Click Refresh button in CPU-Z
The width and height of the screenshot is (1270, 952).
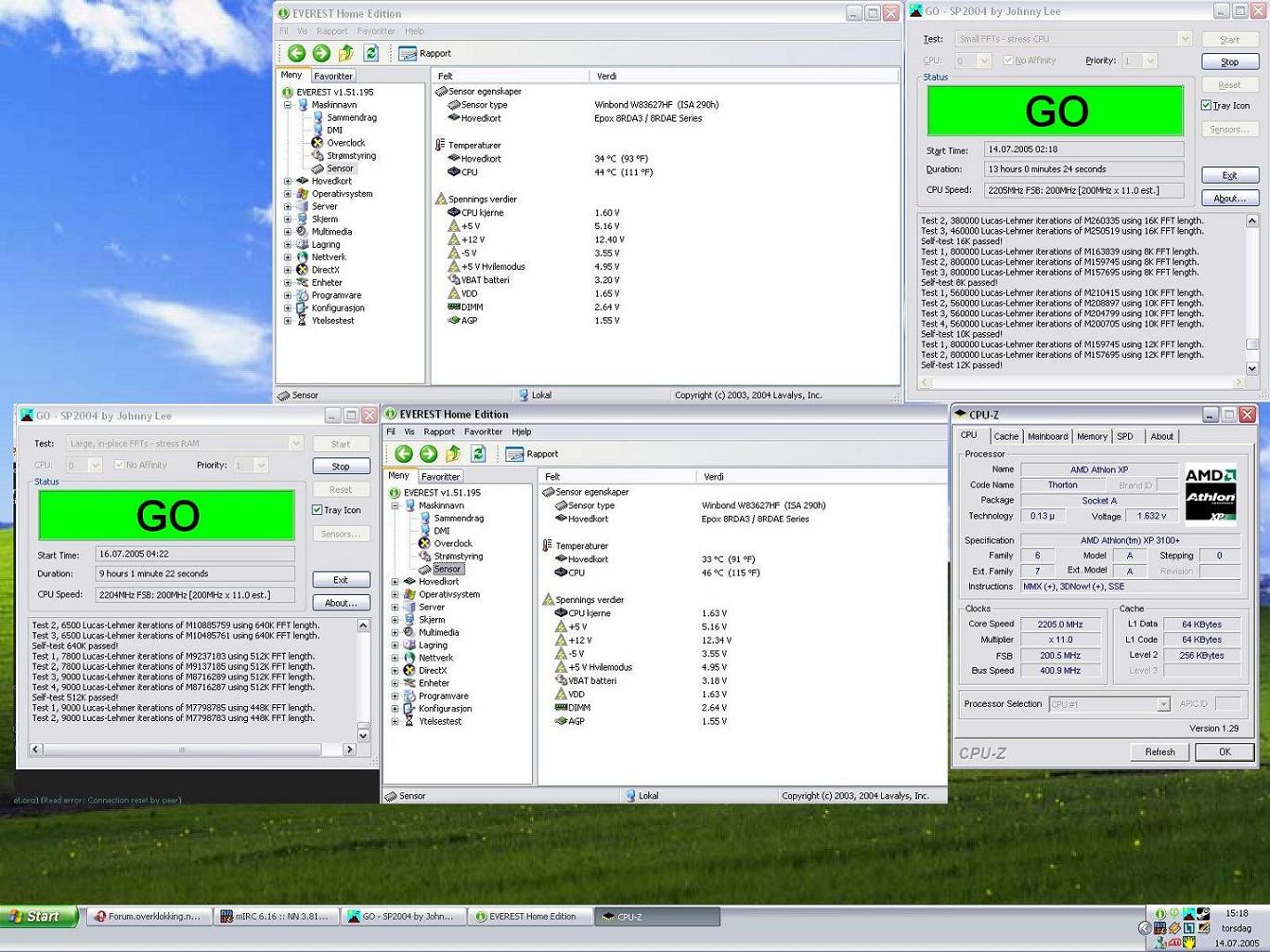[1160, 752]
